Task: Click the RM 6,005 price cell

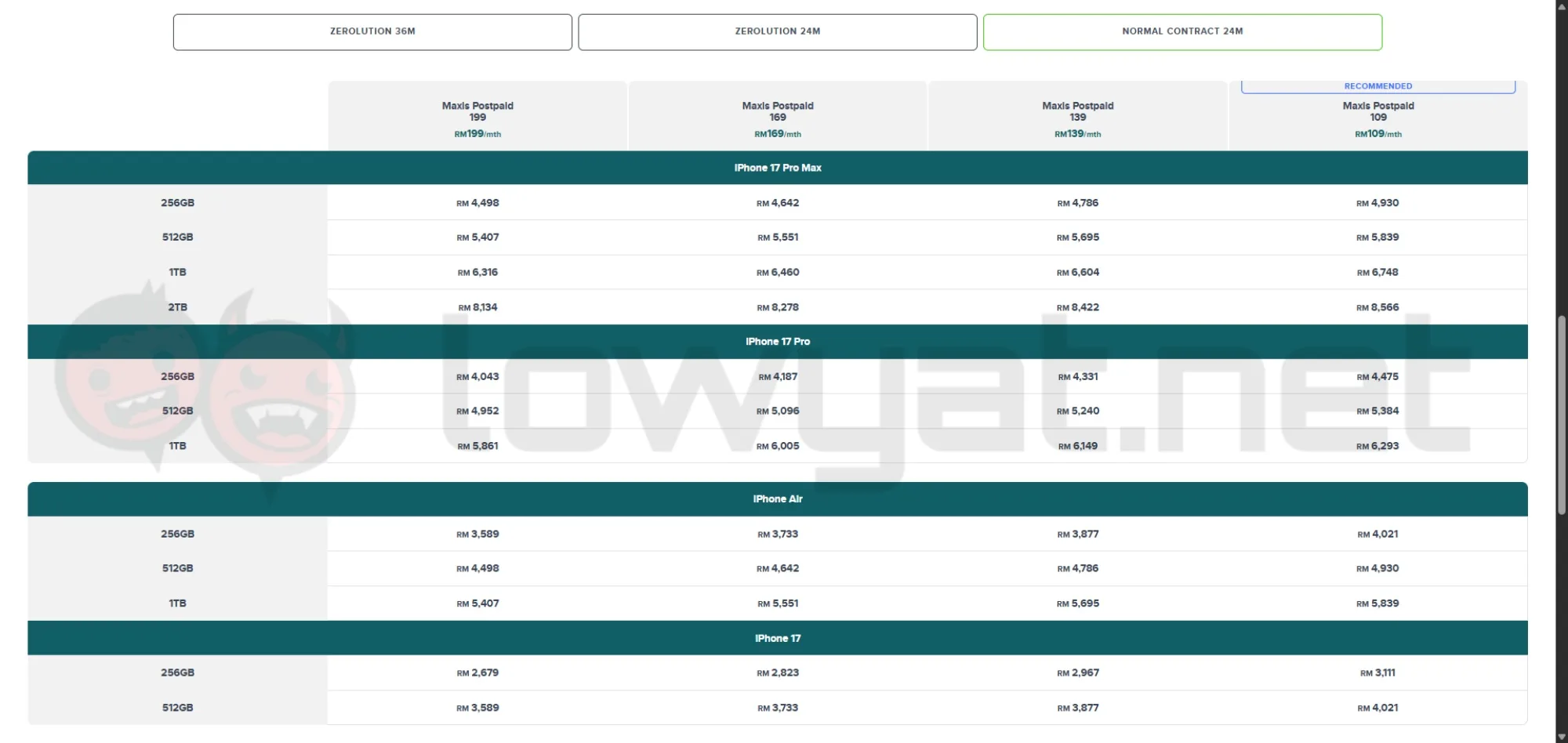Action: tap(778, 447)
